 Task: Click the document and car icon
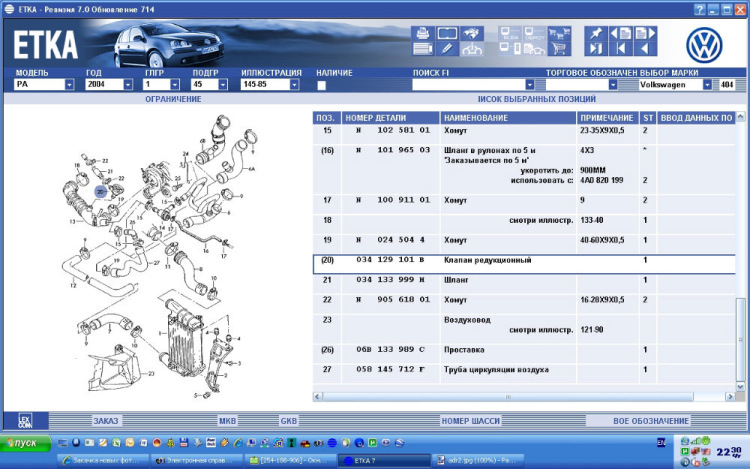coord(535,49)
